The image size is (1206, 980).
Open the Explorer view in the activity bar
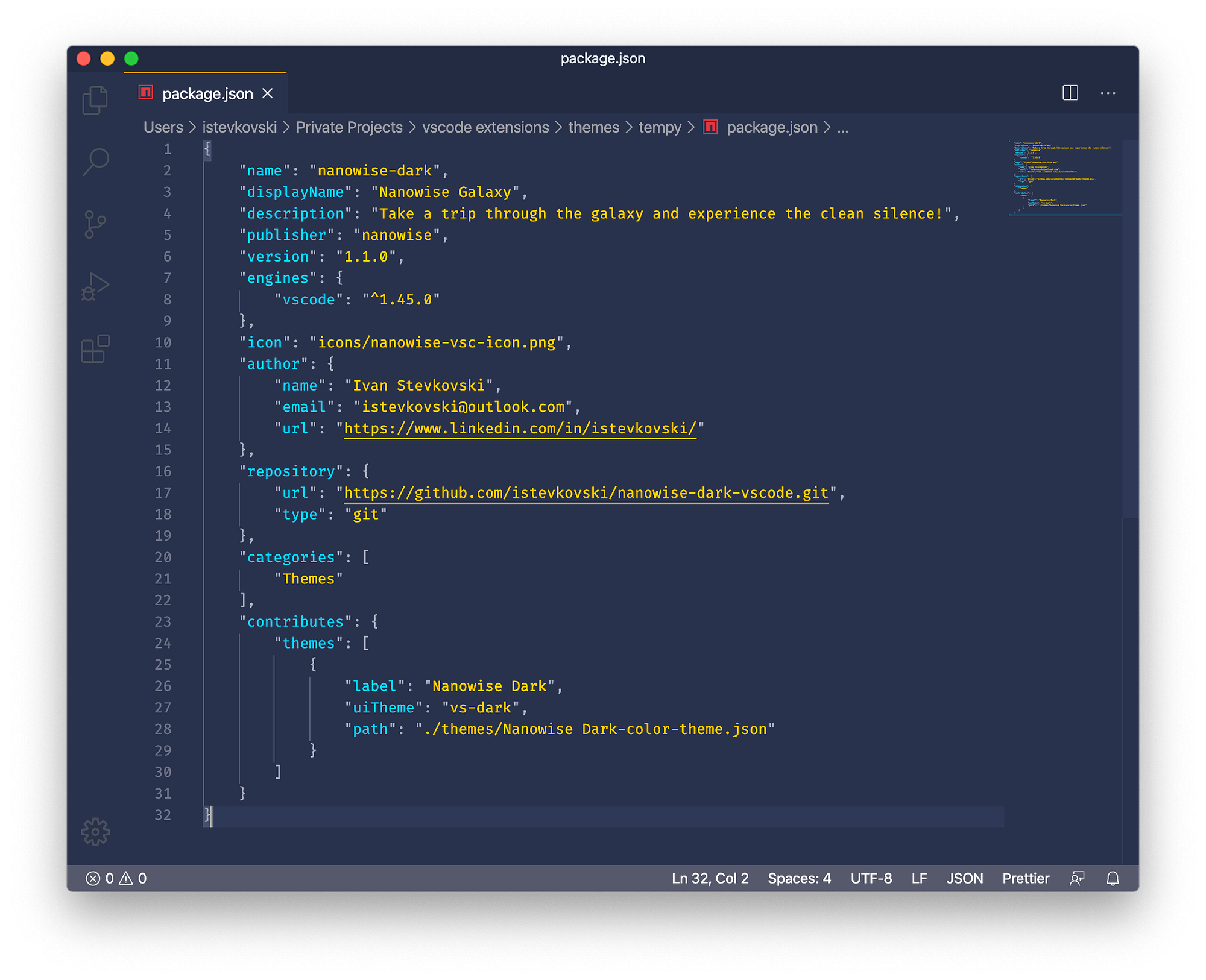tap(95, 100)
